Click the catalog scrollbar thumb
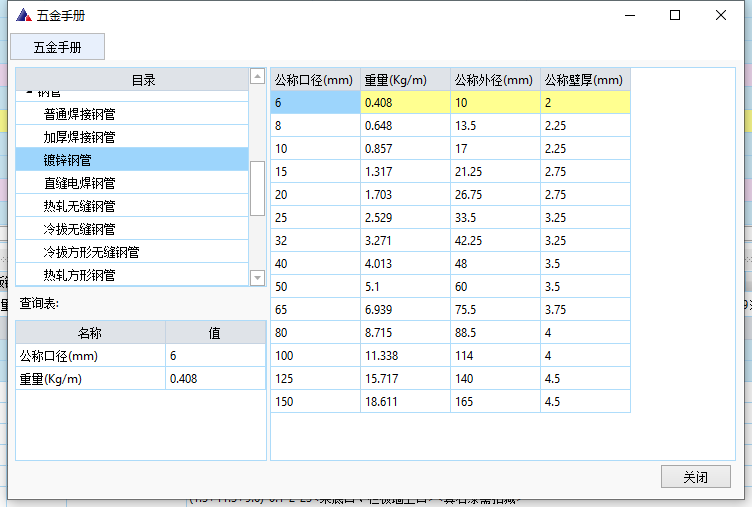Viewport: 752px width, 507px height. (x=258, y=189)
